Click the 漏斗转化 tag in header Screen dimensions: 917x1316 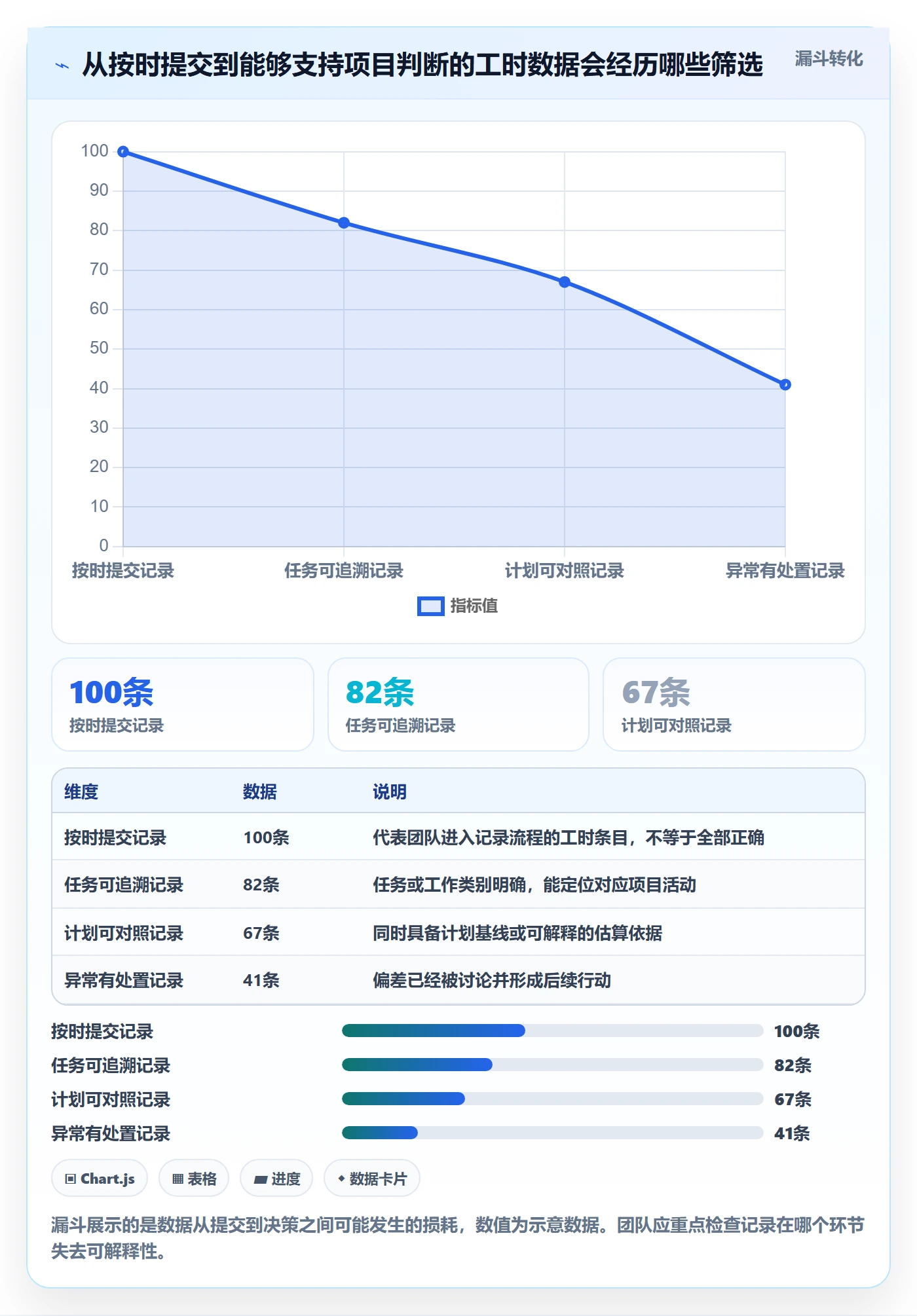[x=829, y=59]
